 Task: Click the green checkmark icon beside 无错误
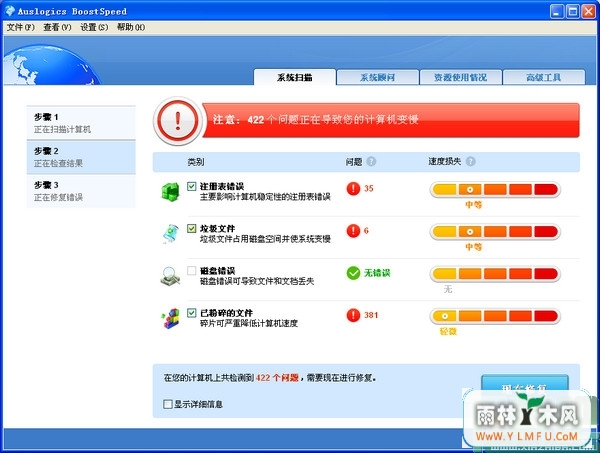click(x=353, y=273)
